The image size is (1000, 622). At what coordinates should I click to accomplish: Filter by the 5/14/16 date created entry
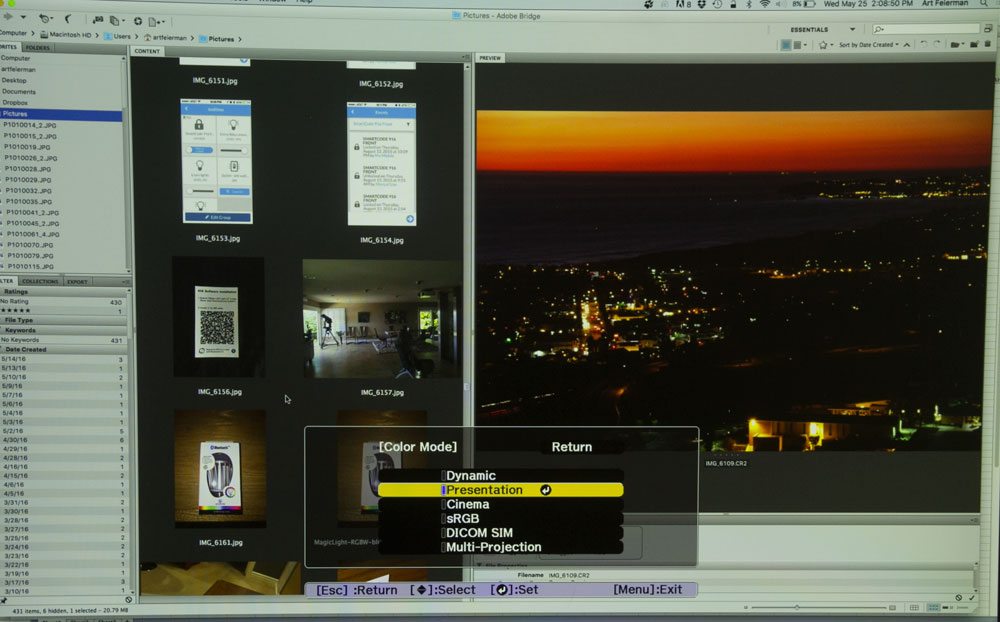[14, 359]
